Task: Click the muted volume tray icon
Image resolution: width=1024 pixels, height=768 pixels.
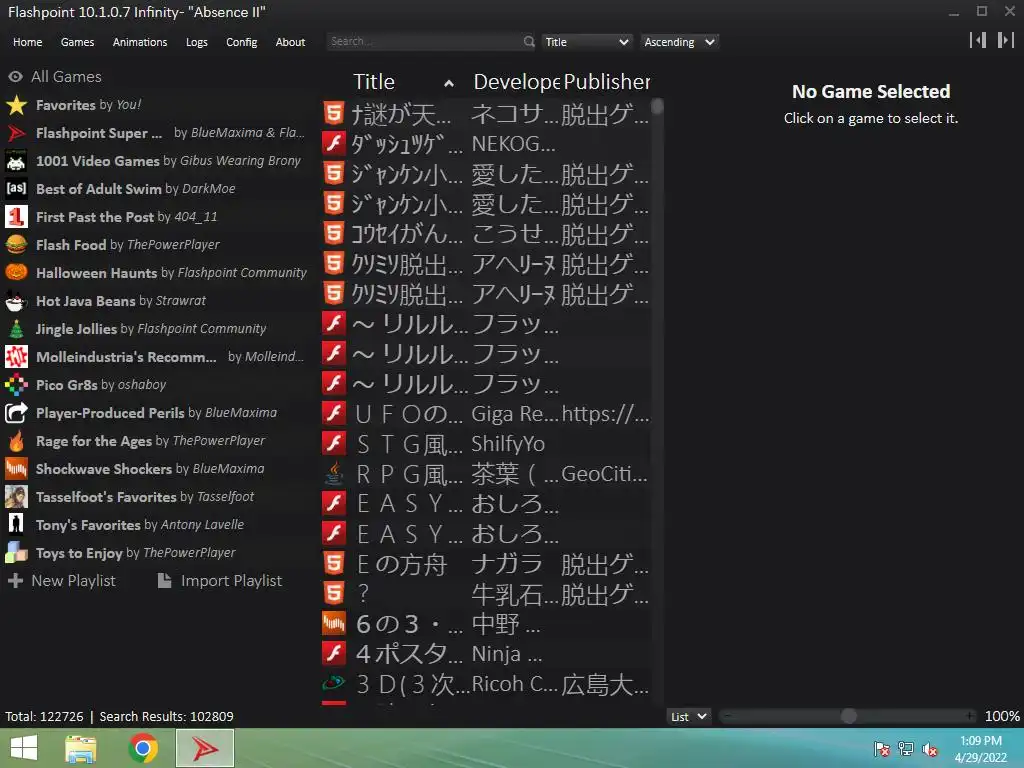Action: pos(930,749)
